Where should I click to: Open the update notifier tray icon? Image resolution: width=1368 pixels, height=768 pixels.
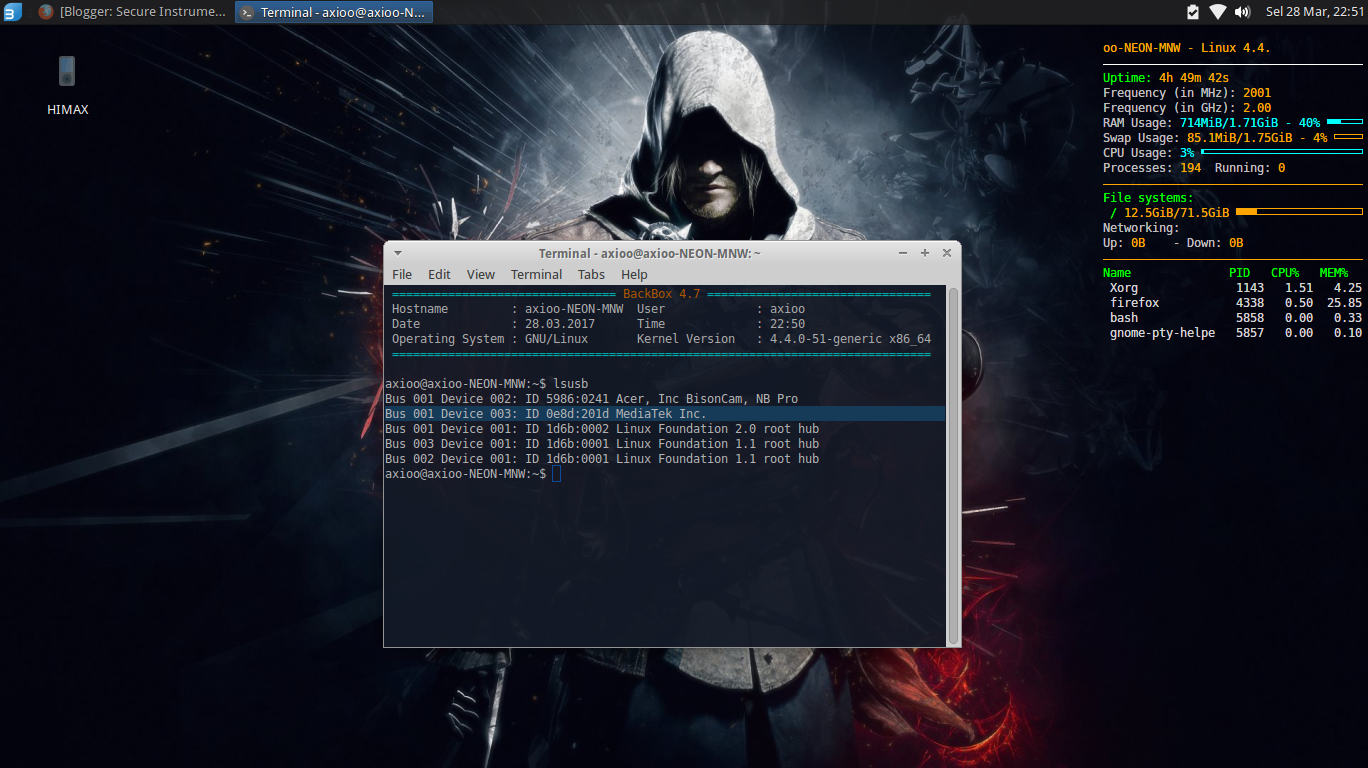click(x=1193, y=12)
